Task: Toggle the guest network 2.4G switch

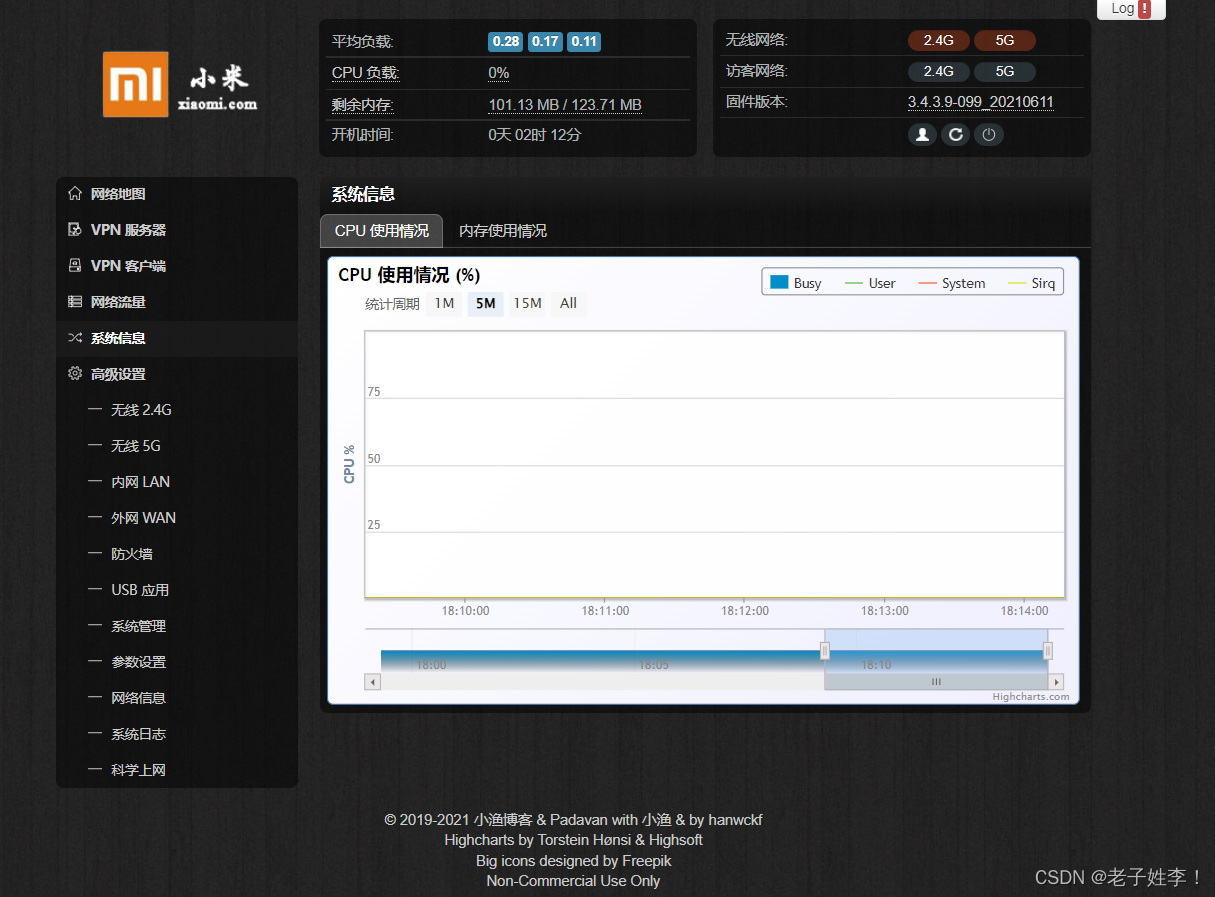Action: [x=938, y=72]
